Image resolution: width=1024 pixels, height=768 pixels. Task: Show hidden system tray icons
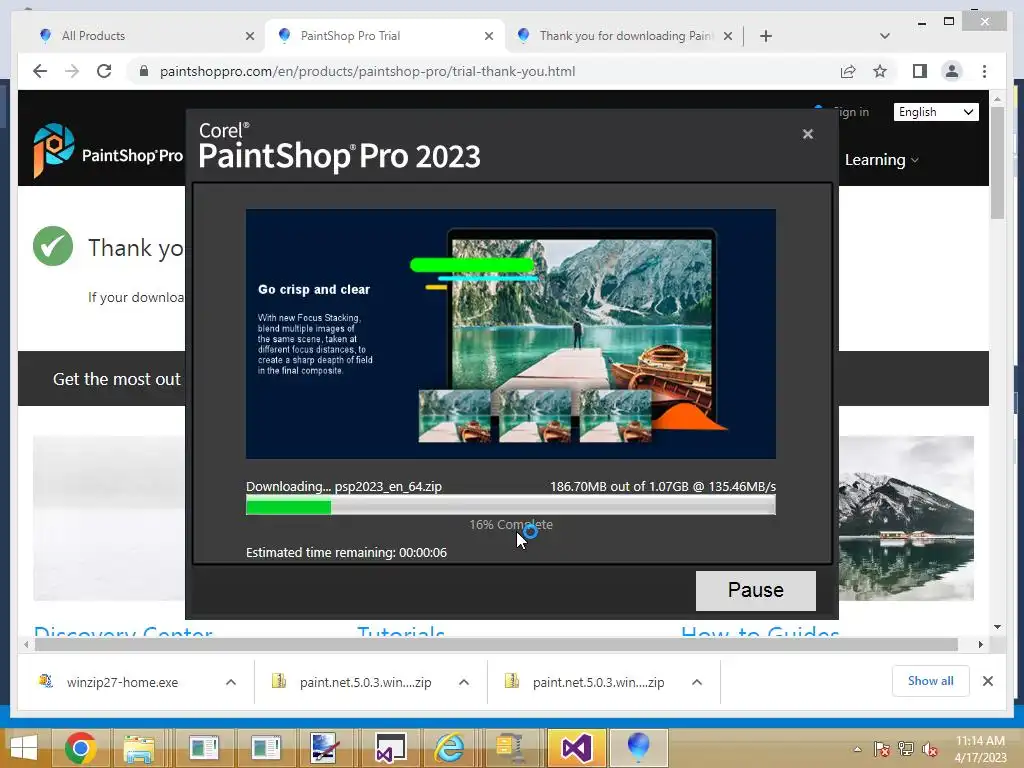(857, 749)
